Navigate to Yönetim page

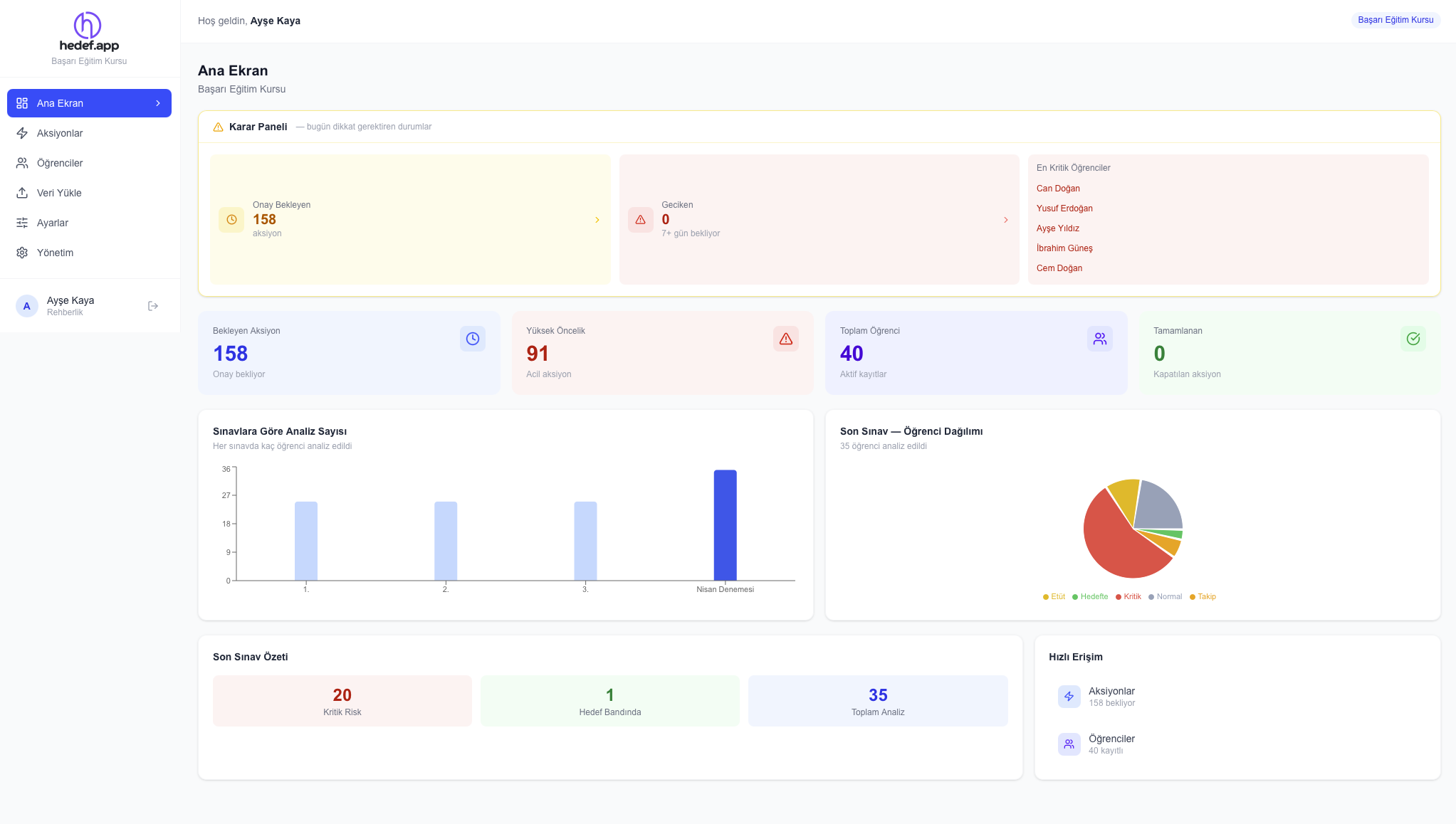55,253
